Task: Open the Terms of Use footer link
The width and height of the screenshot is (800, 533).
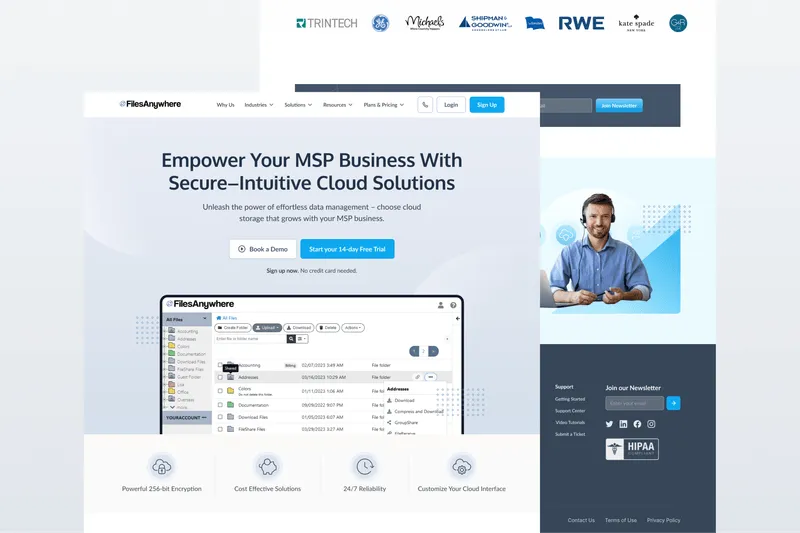Action: pos(621,520)
